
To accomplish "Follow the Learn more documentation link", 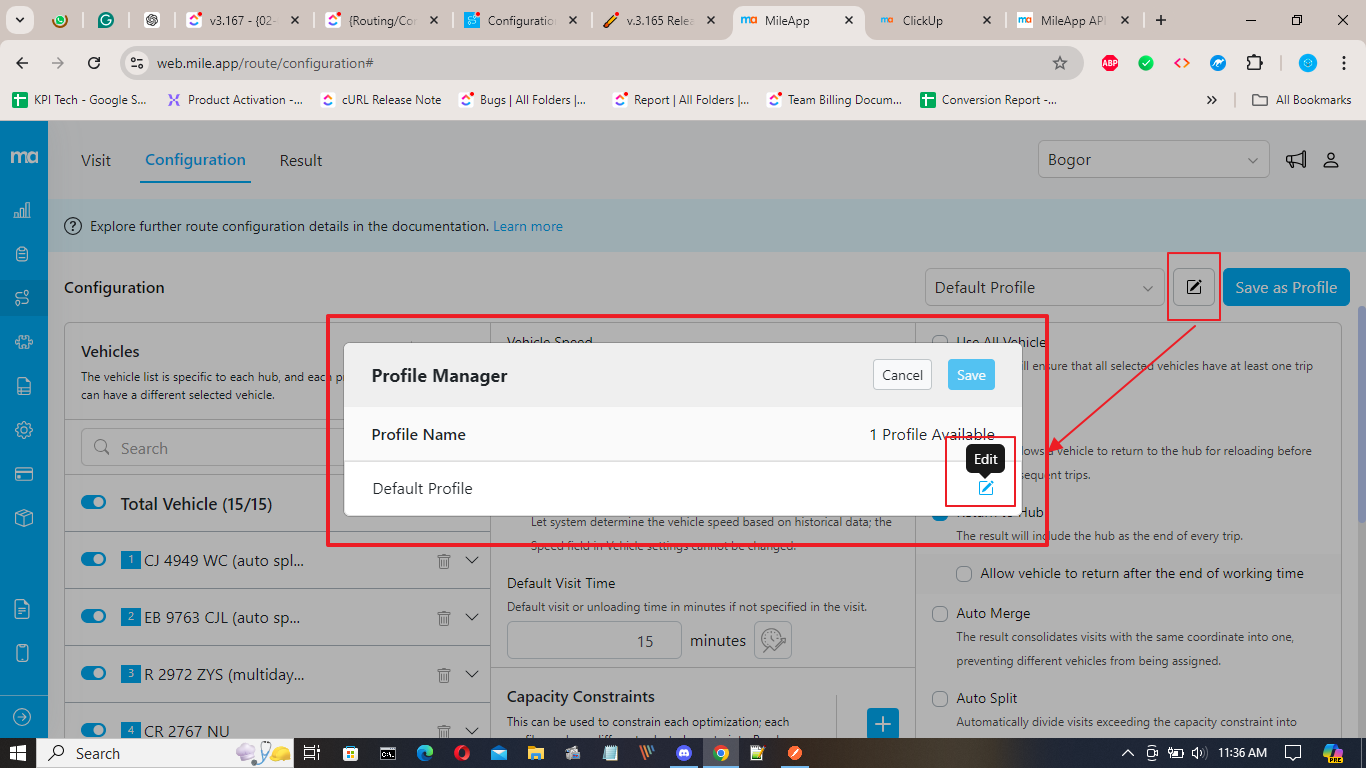I will click(528, 227).
